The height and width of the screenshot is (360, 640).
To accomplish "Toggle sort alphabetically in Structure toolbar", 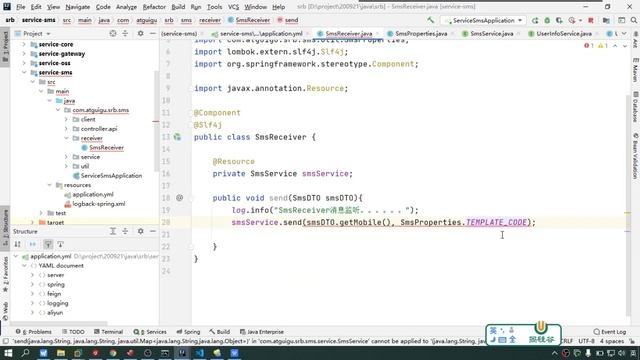I will pos(18,244).
